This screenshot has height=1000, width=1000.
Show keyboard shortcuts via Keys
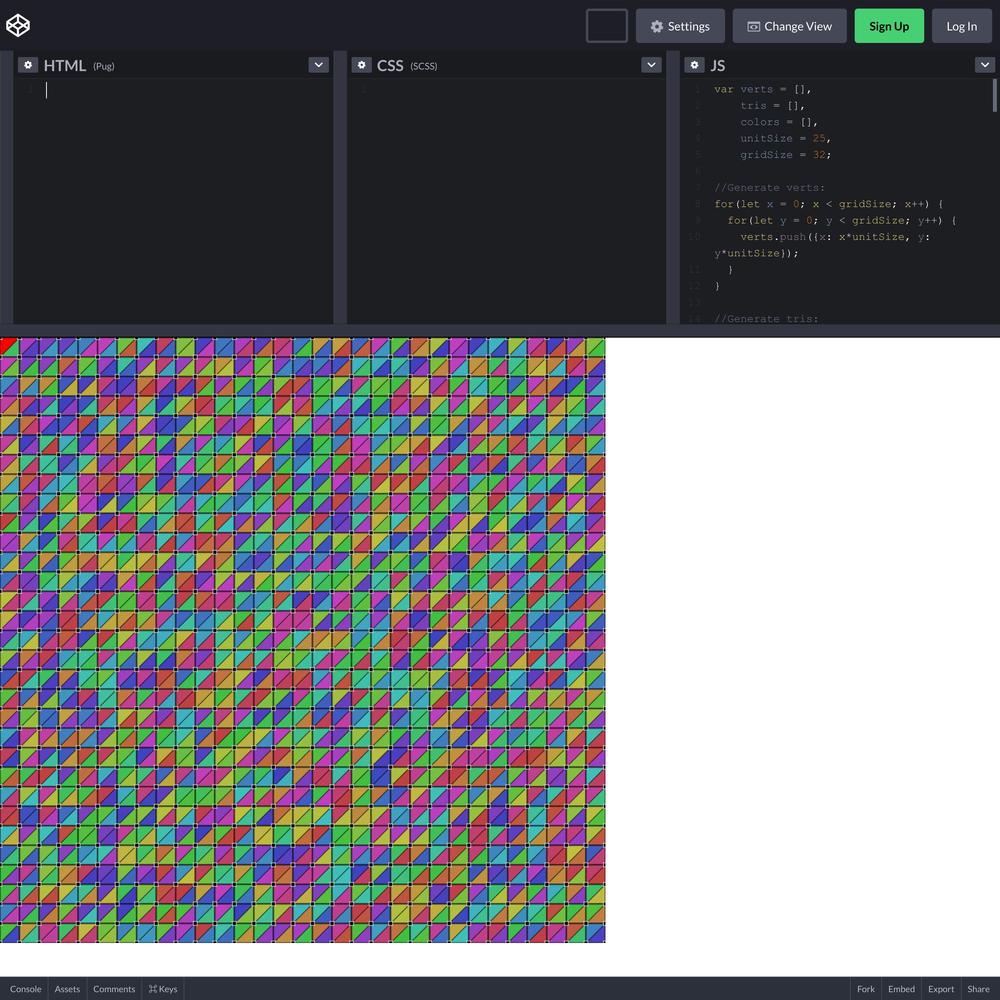tap(163, 989)
